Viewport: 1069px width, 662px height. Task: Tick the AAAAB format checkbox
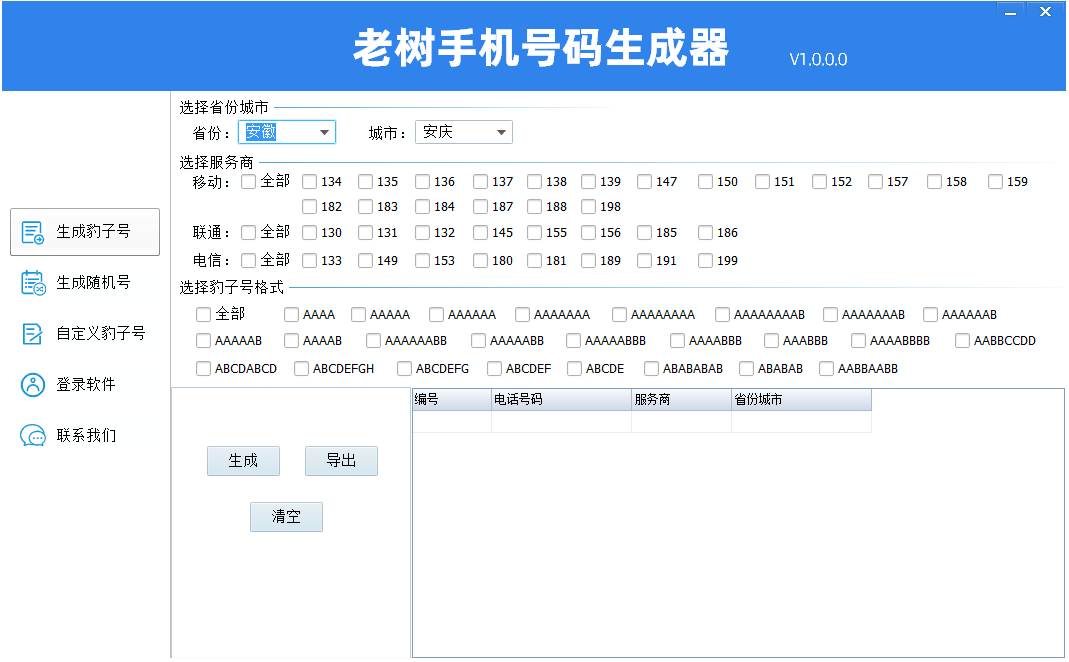pos(291,341)
